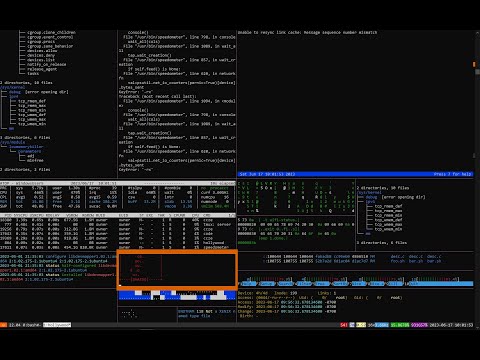Click the orange scrollbar marker in top-right pane

point(474,64)
